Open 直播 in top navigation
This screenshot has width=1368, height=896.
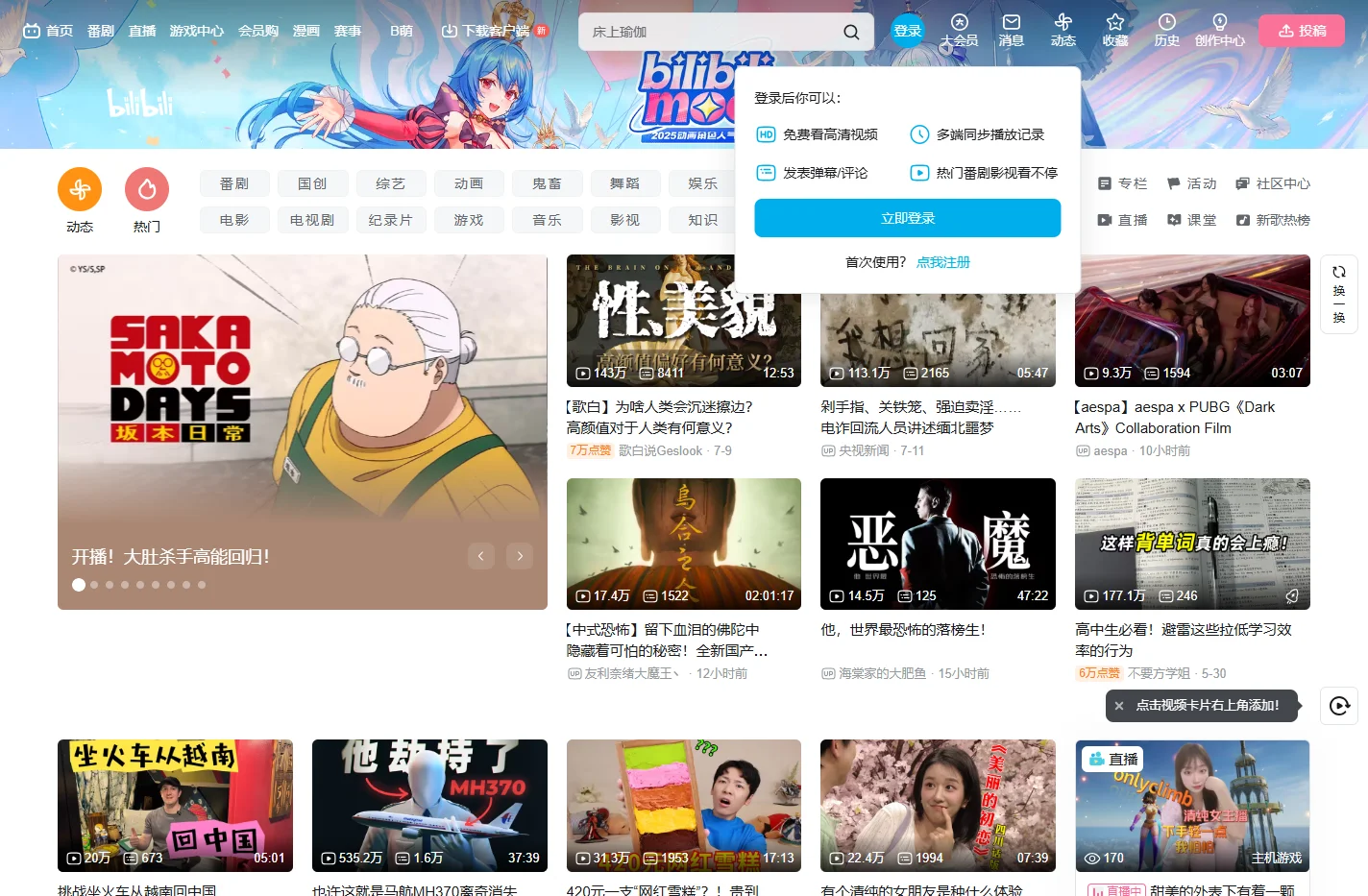[x=142, y=31]
